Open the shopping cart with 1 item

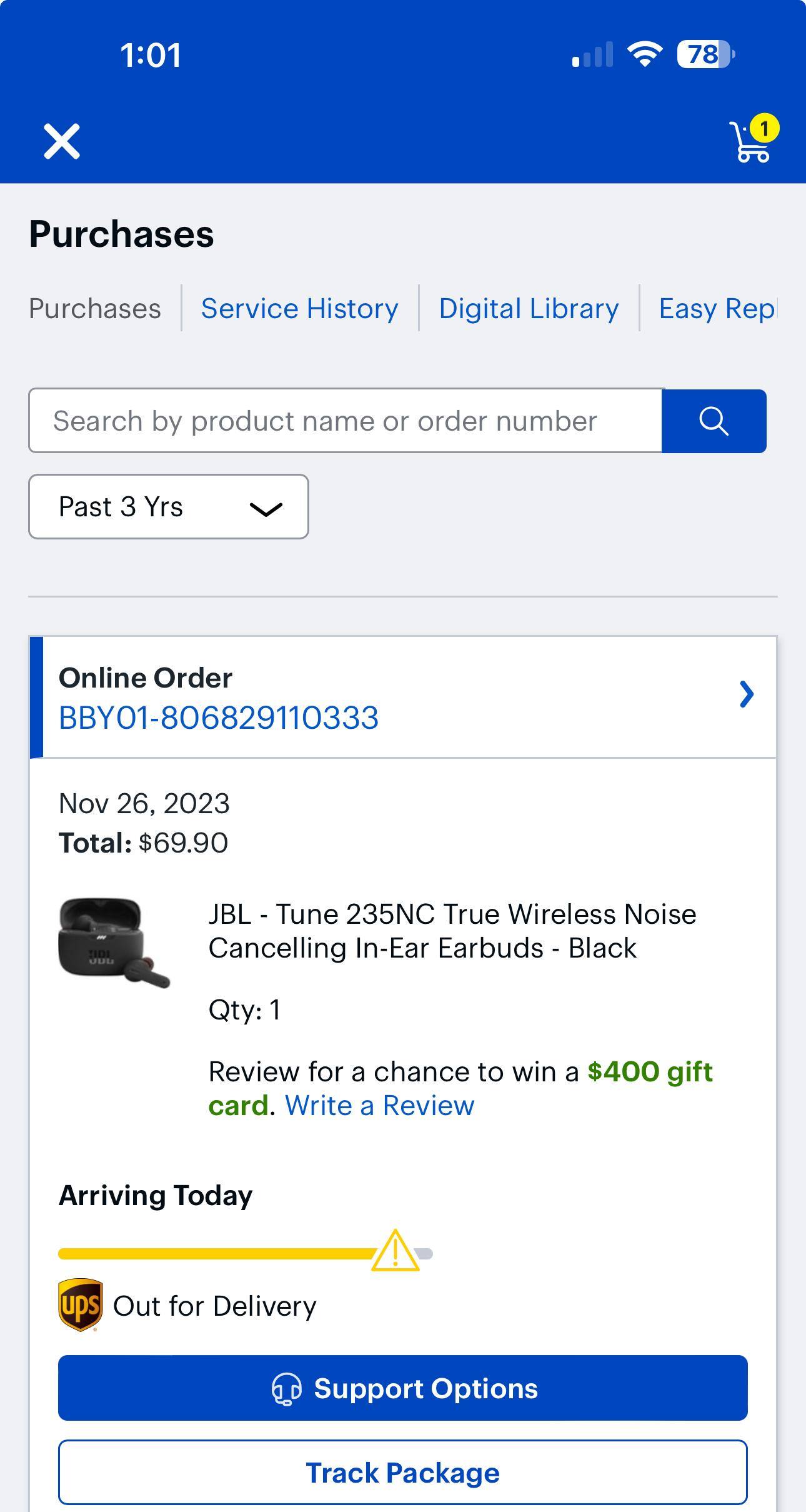click(x=752, y=141)
